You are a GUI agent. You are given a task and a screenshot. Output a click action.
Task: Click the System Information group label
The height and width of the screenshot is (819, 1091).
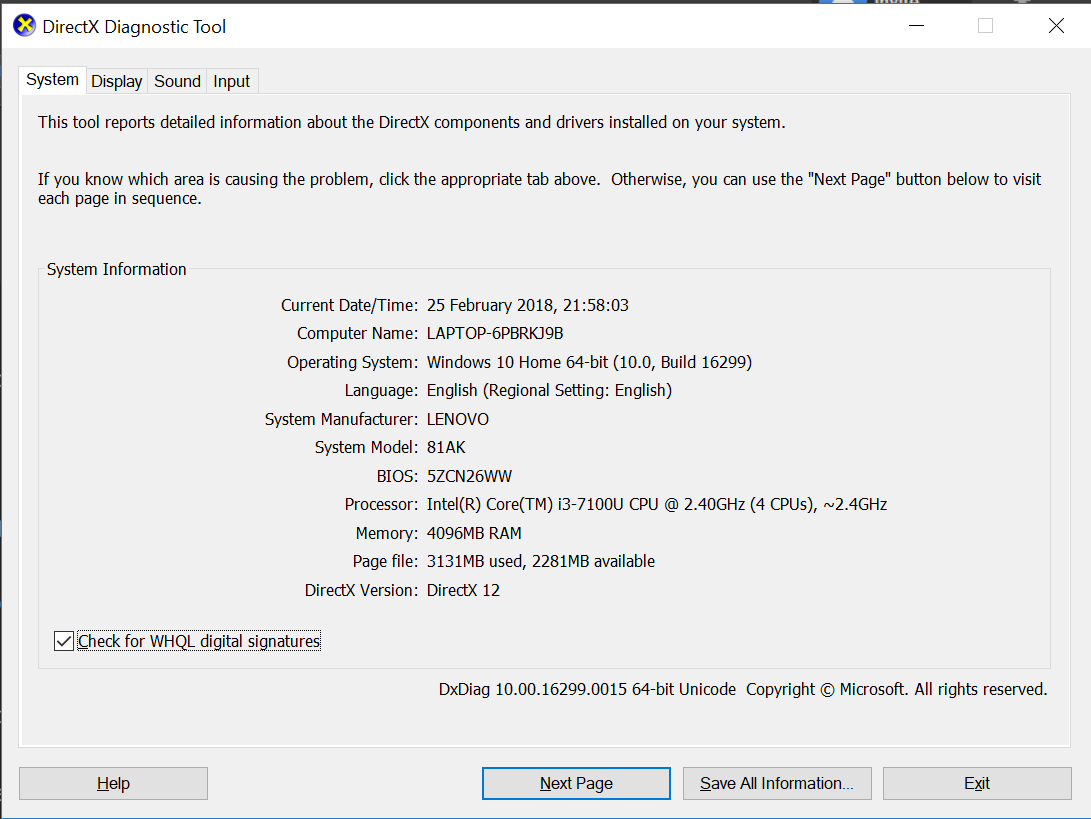(116, 269)
